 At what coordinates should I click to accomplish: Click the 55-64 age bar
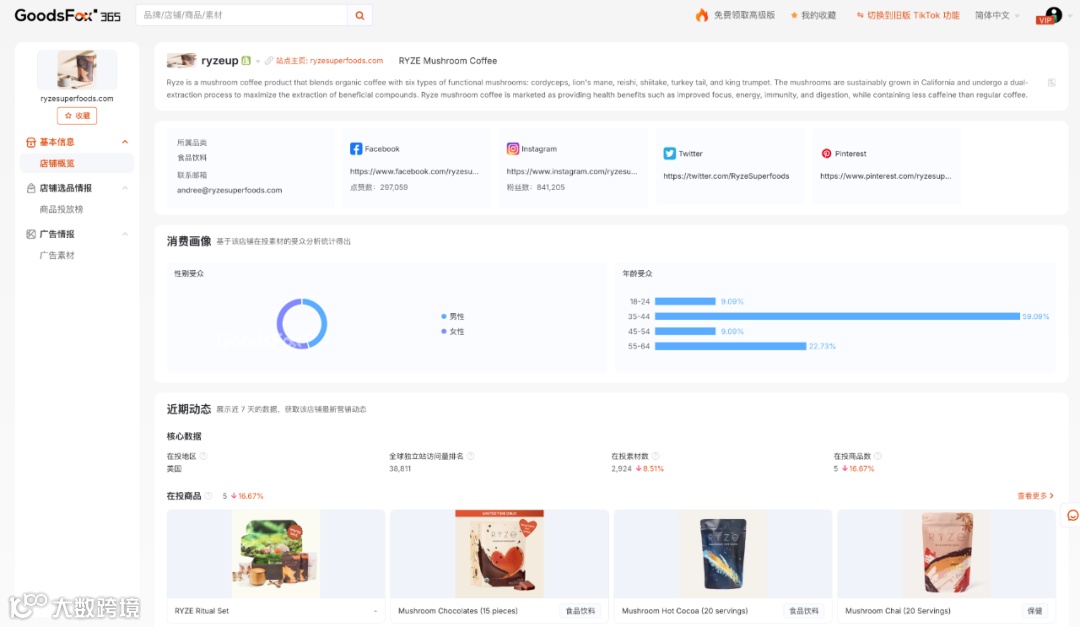click(730, 346)
